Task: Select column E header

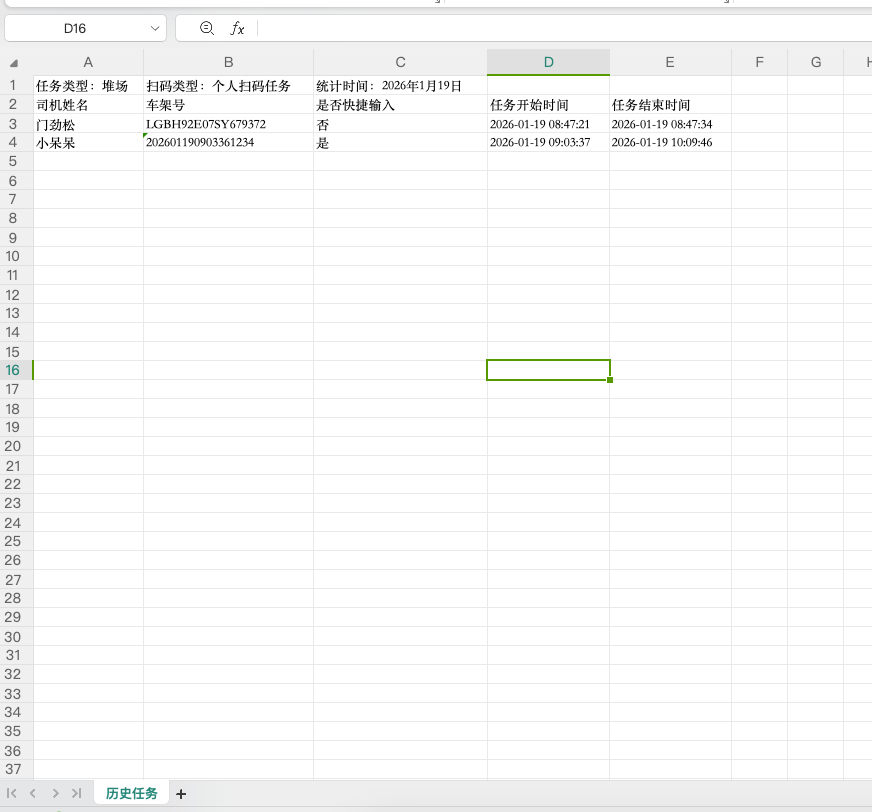Action: click(670, 62)
